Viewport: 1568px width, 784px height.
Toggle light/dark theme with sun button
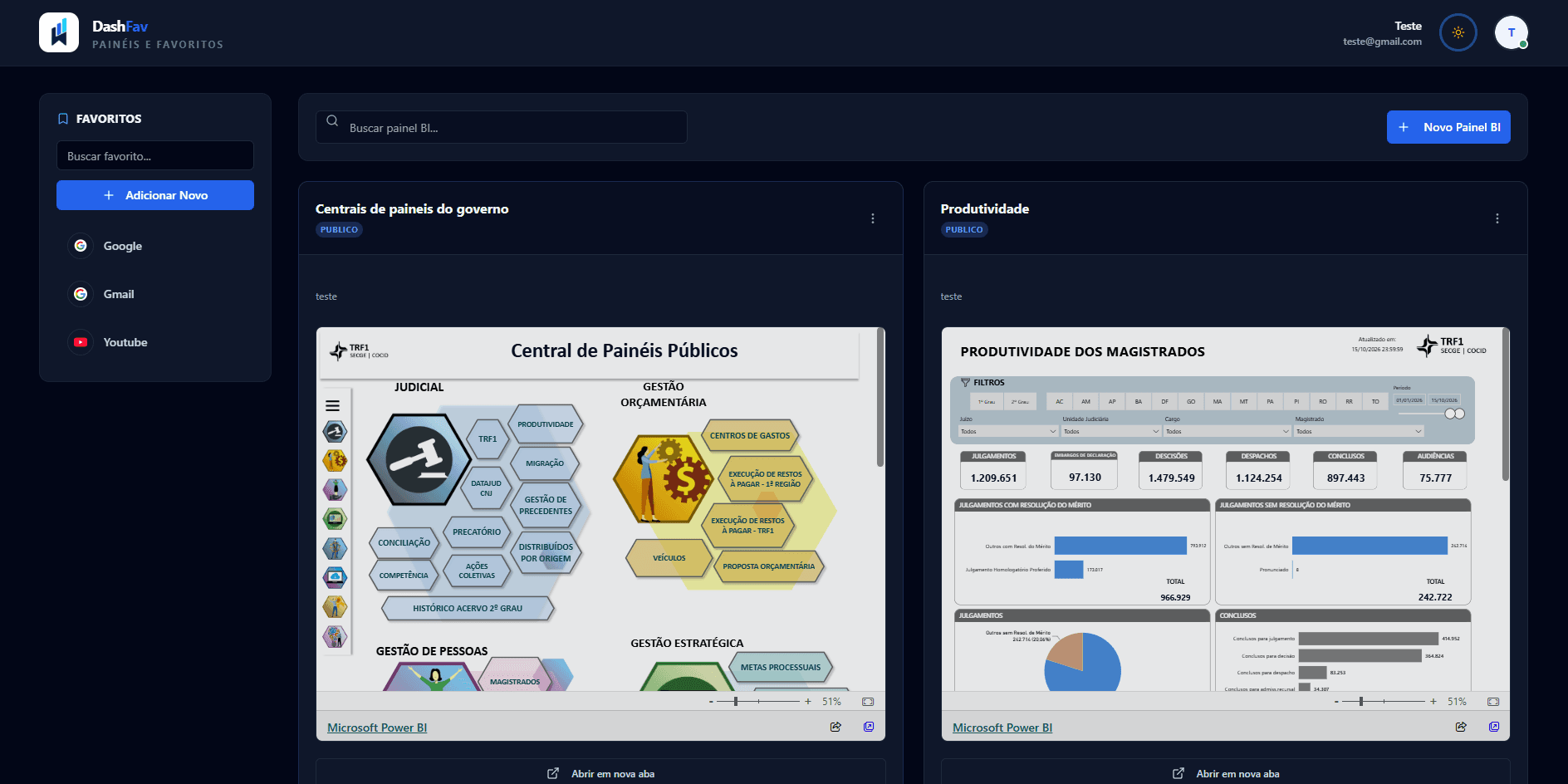tap(1458, 32)
